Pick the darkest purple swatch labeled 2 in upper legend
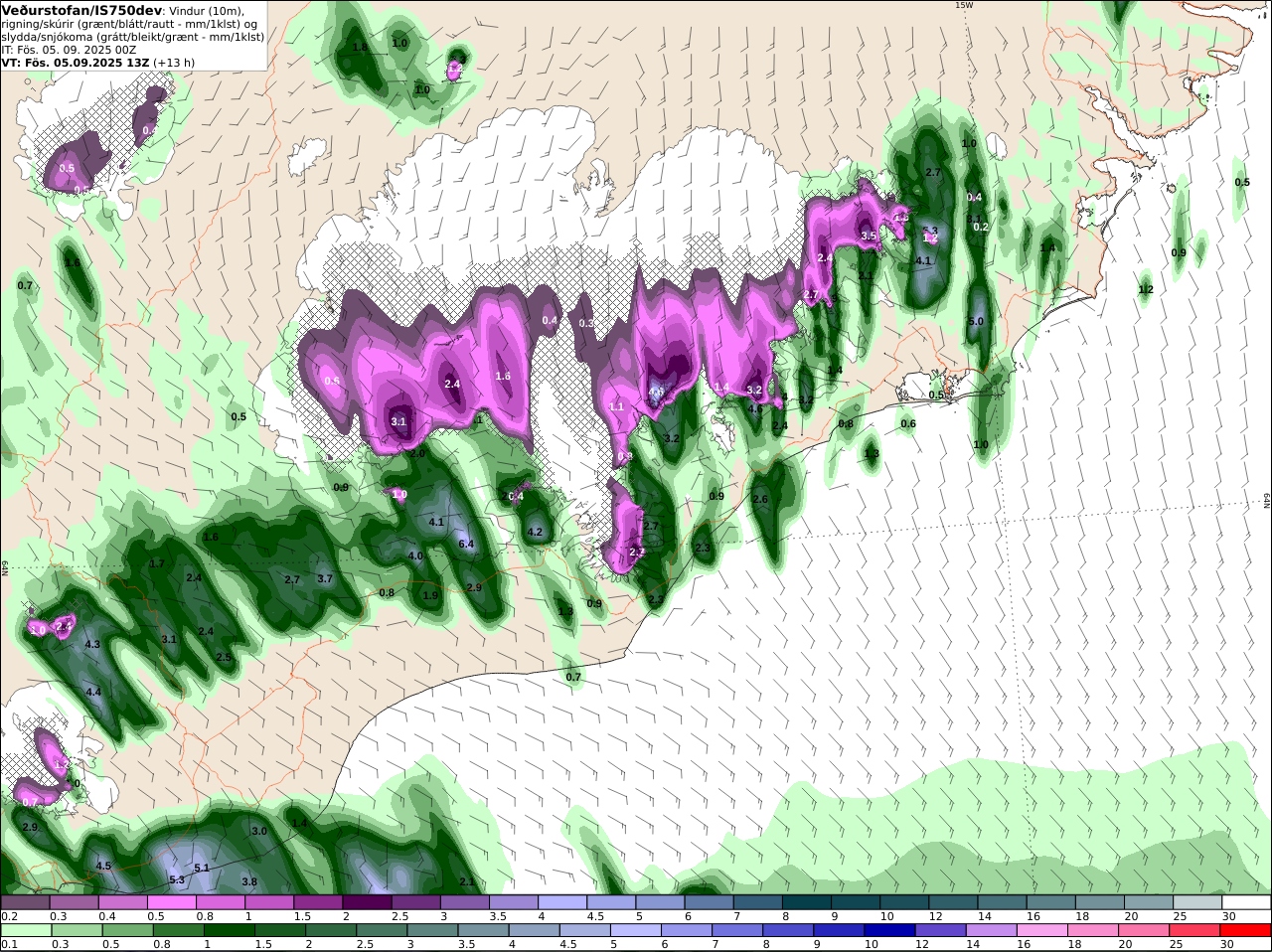 [x=367, y=902]
